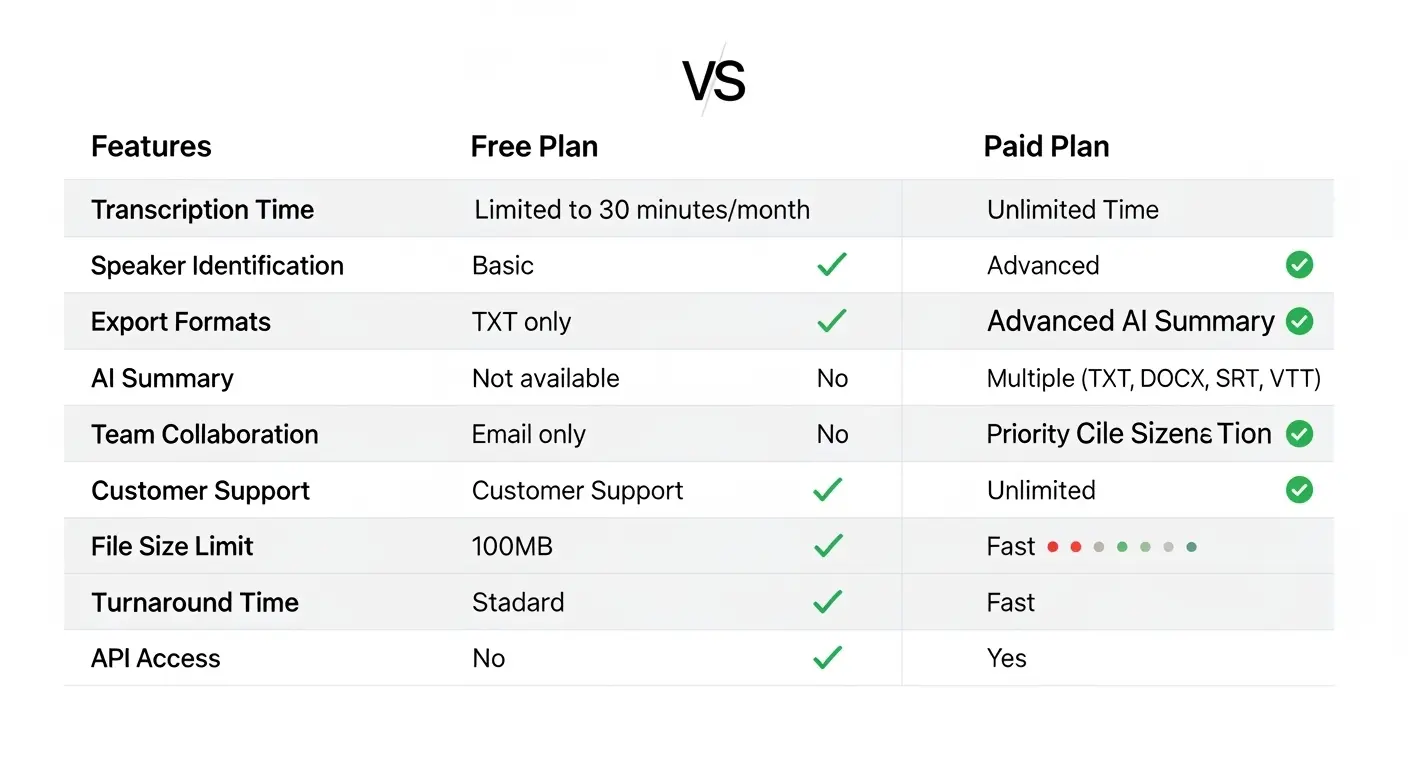This screenshot has height=768, width=1408.
Task: Click green circle check beside Advanced
Action: click(x=1299, y=265)
